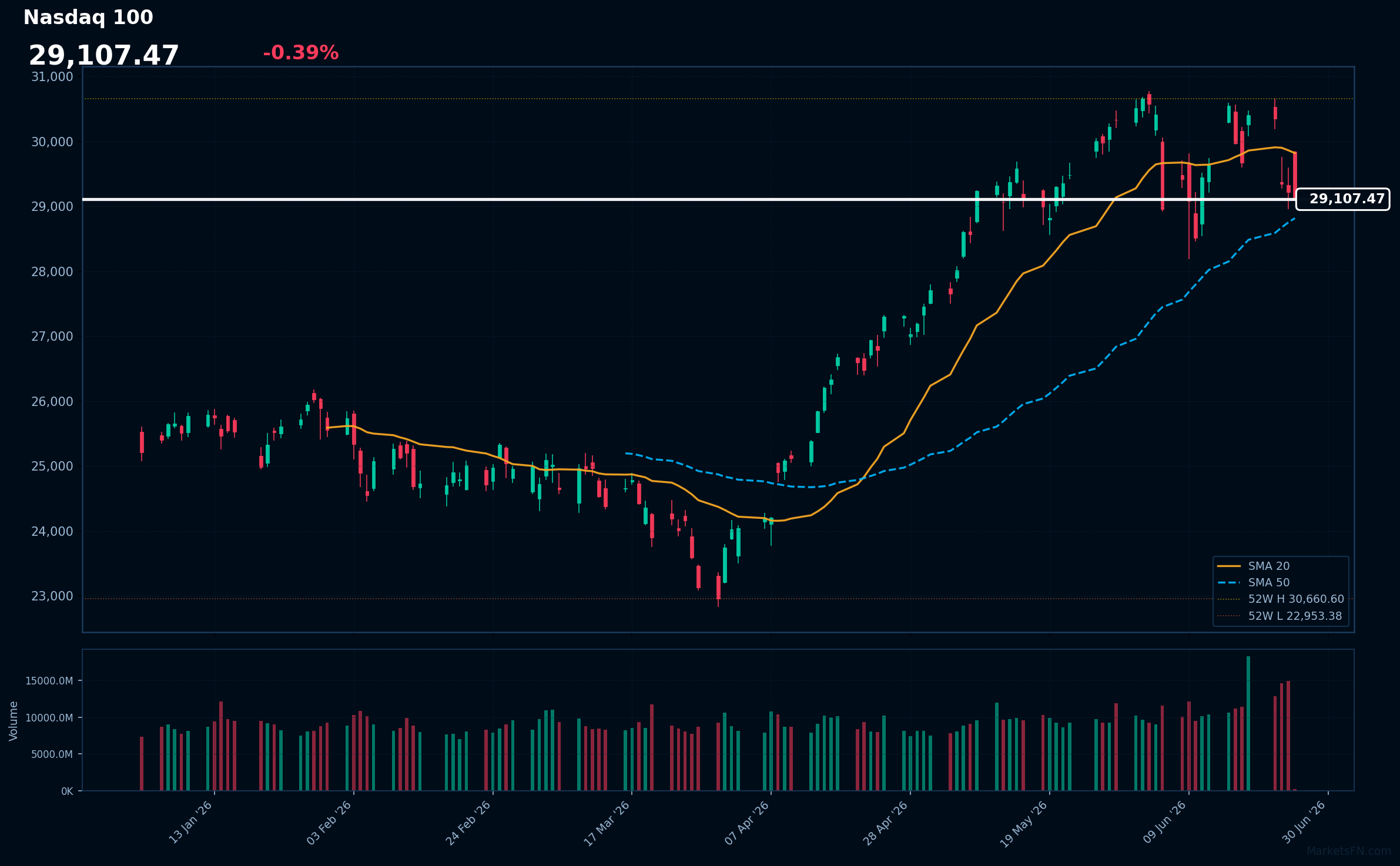The image size is (1400, 866).
Task: Click the 09 Jun '26 date label
Action: pos(1164,823)
